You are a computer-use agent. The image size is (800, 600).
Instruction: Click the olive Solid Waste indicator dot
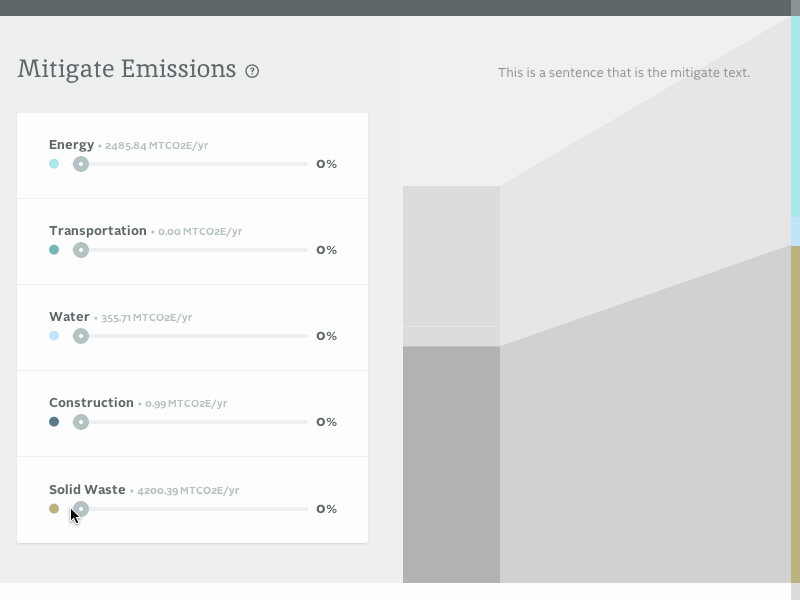55,509
